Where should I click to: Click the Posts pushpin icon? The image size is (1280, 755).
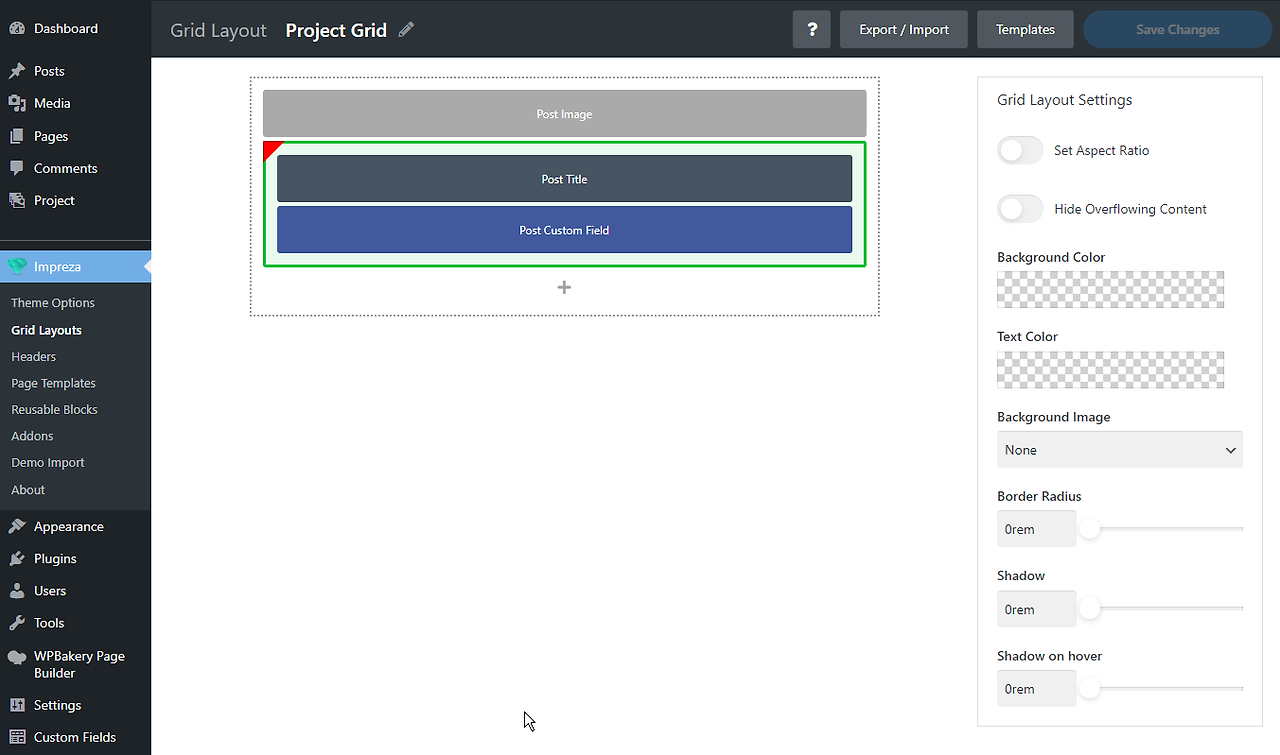(17, 71)
